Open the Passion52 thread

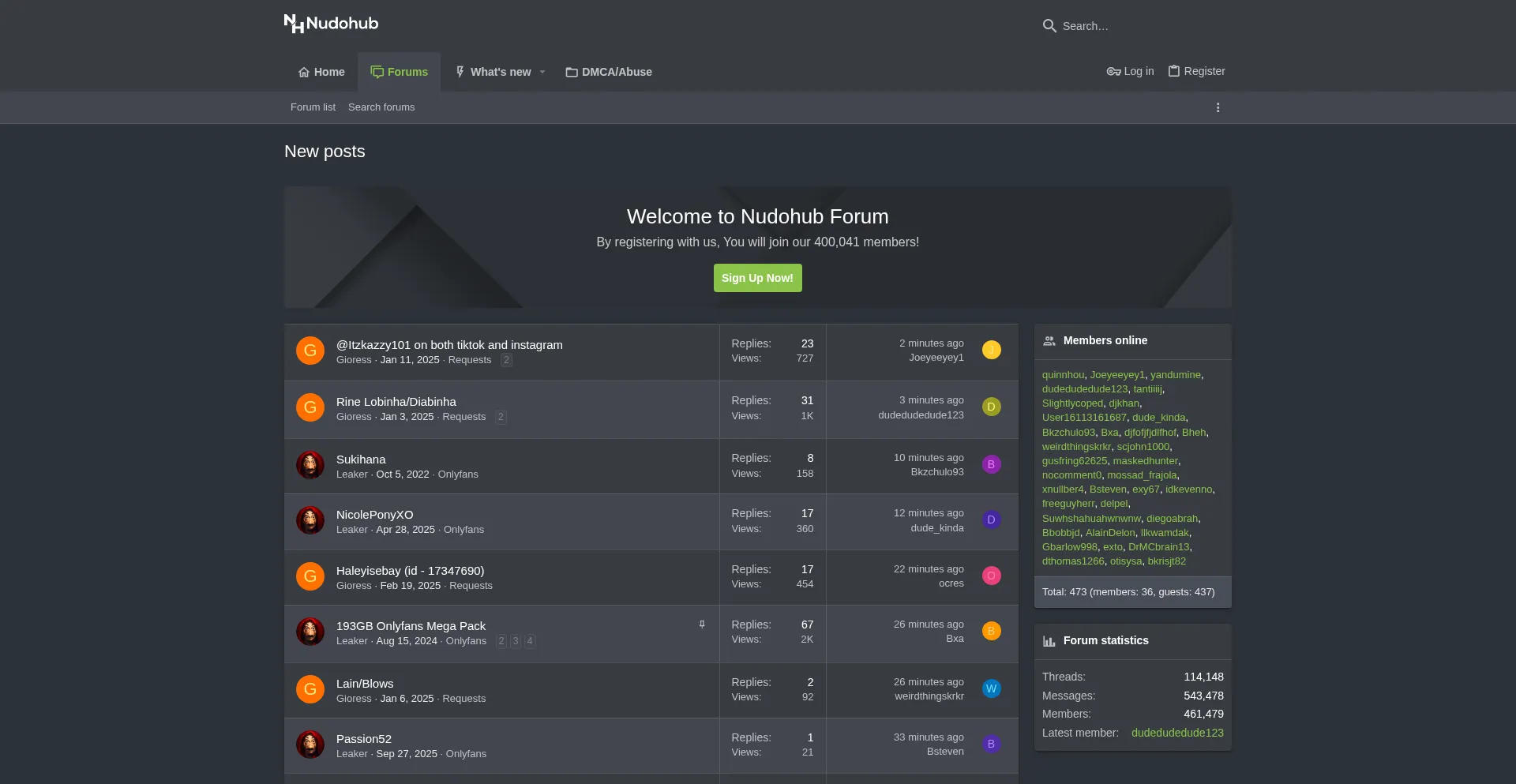point(364,739)
